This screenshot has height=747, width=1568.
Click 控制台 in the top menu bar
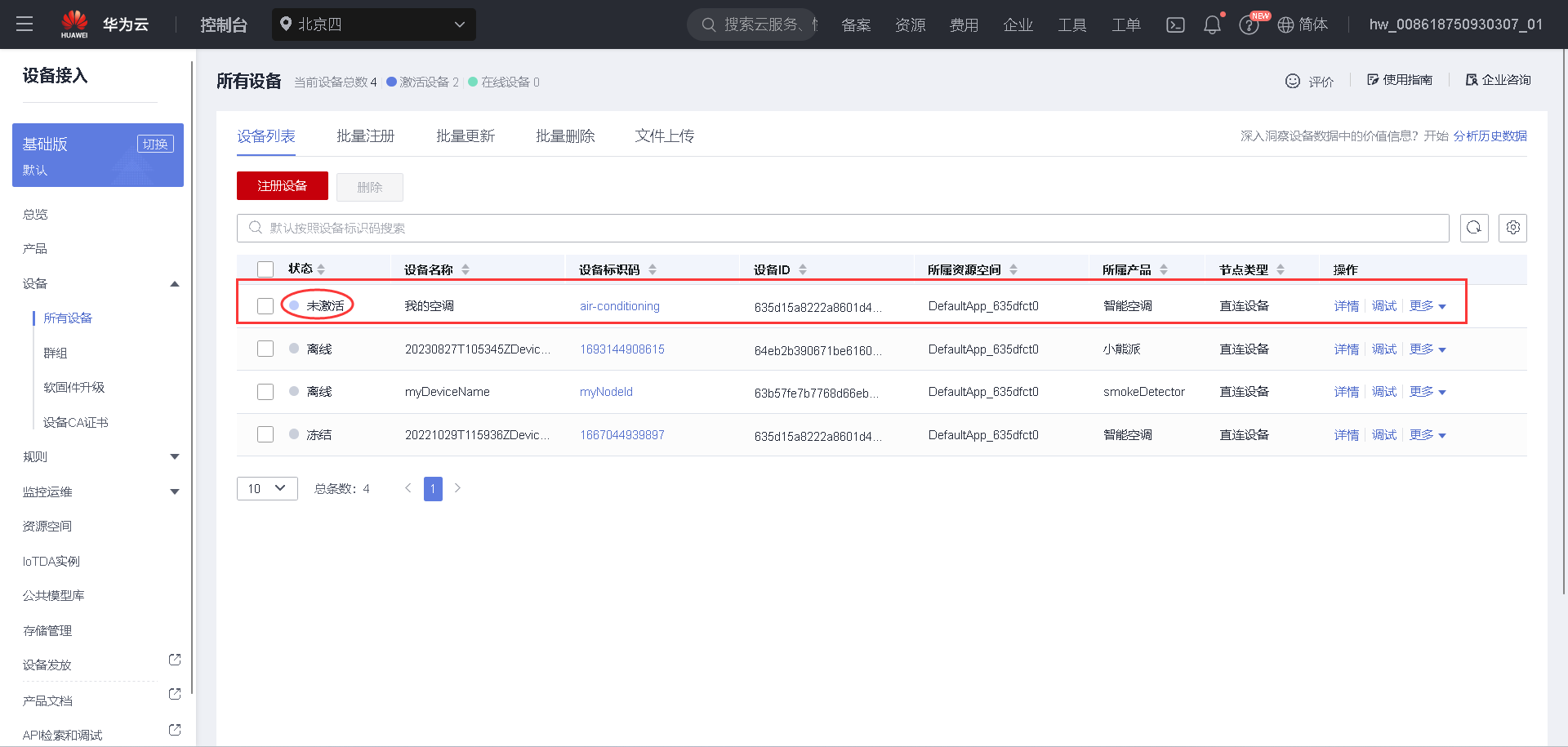tap(223, 24)
